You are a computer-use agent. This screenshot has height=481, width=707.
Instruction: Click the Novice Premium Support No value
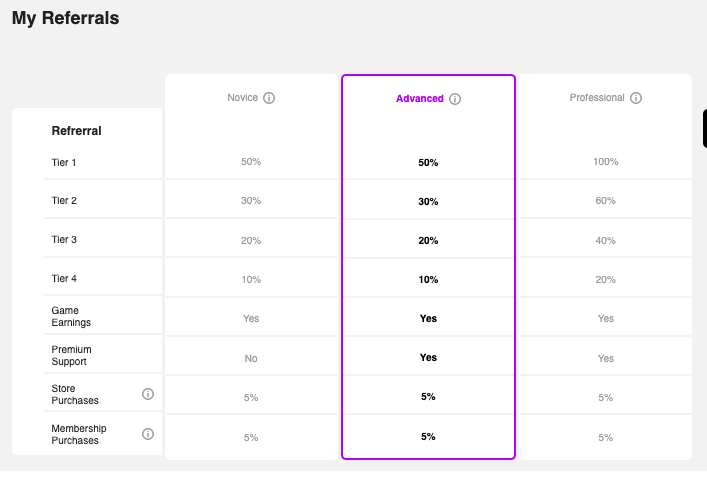point(251,358)
